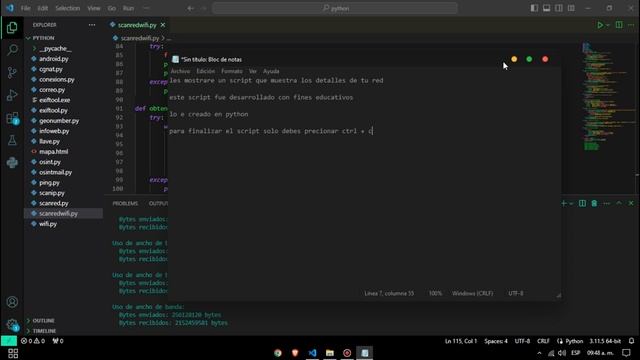The image size is (640, 360).
Task: Open File Explorer from the taskbar
Action: [330, 353]
